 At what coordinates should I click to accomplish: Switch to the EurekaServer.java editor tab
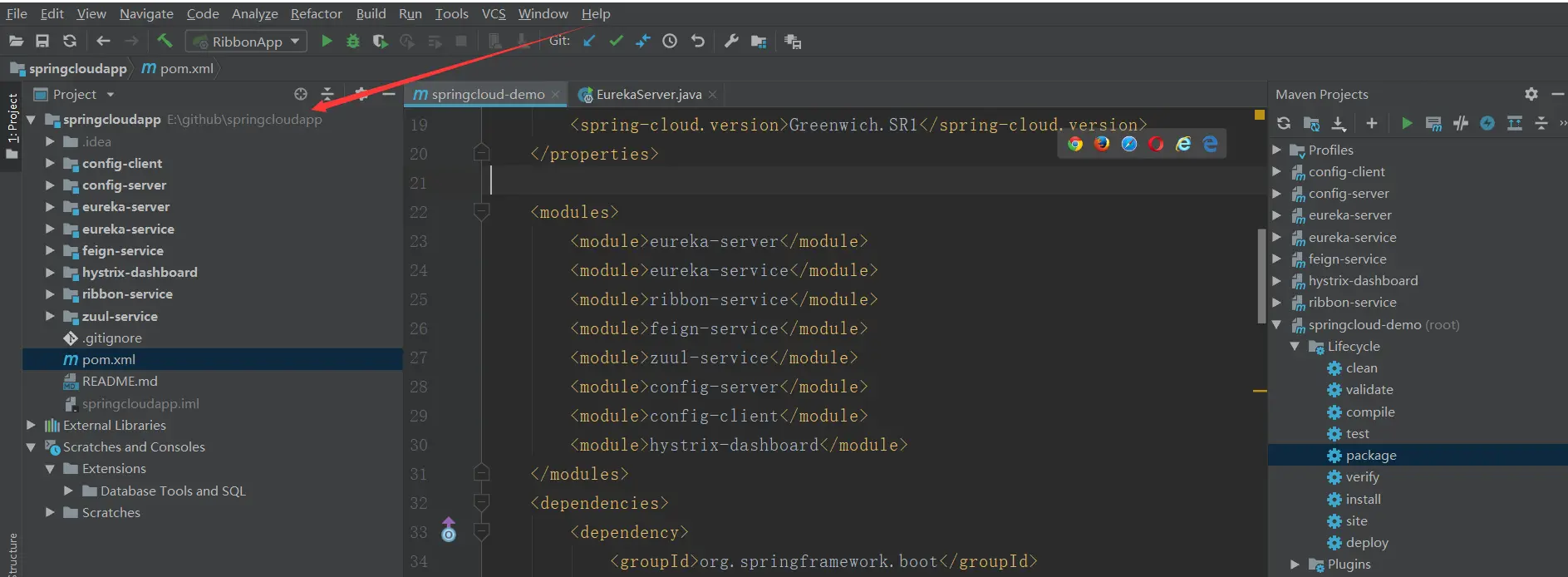click(x=647, y=94)
